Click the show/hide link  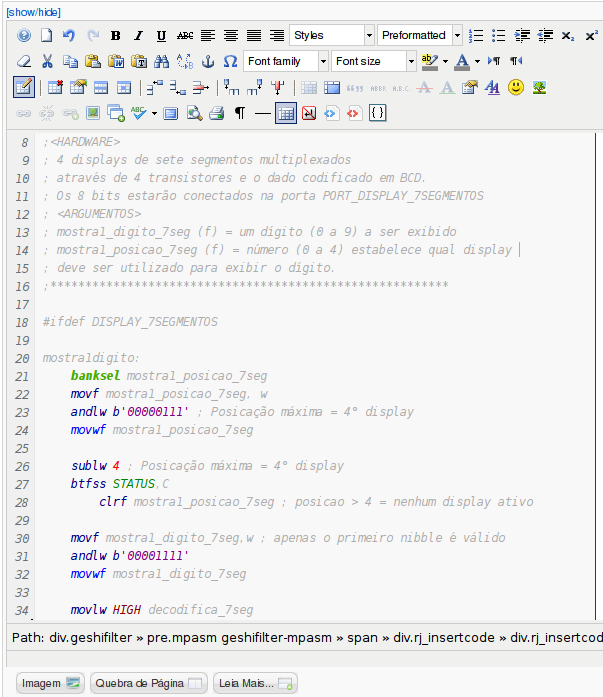pyautogui.click(x=35, y=11)
